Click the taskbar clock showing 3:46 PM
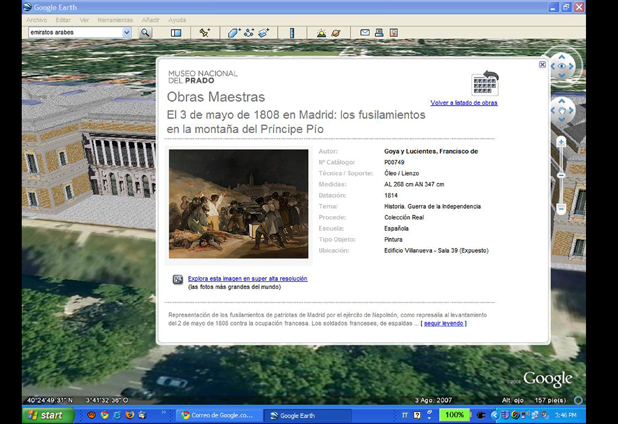618x424 pixels. point(566,415)
